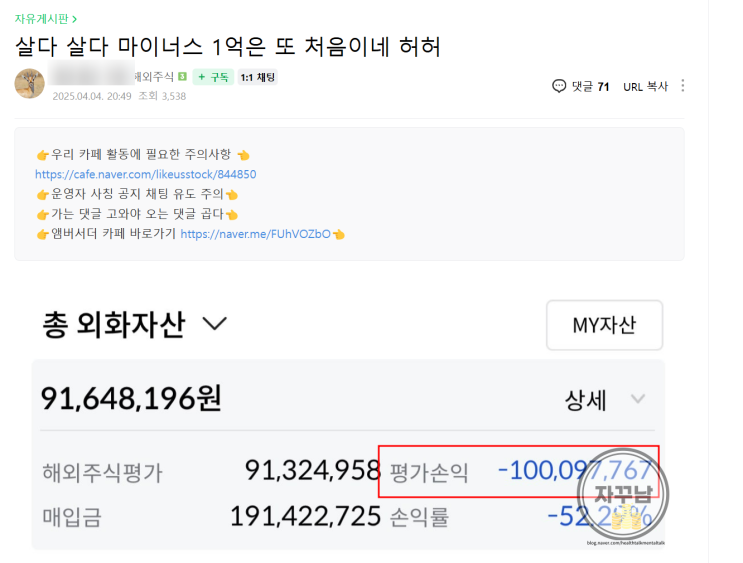Click the 평가손익 label in red box

[429, 471]
